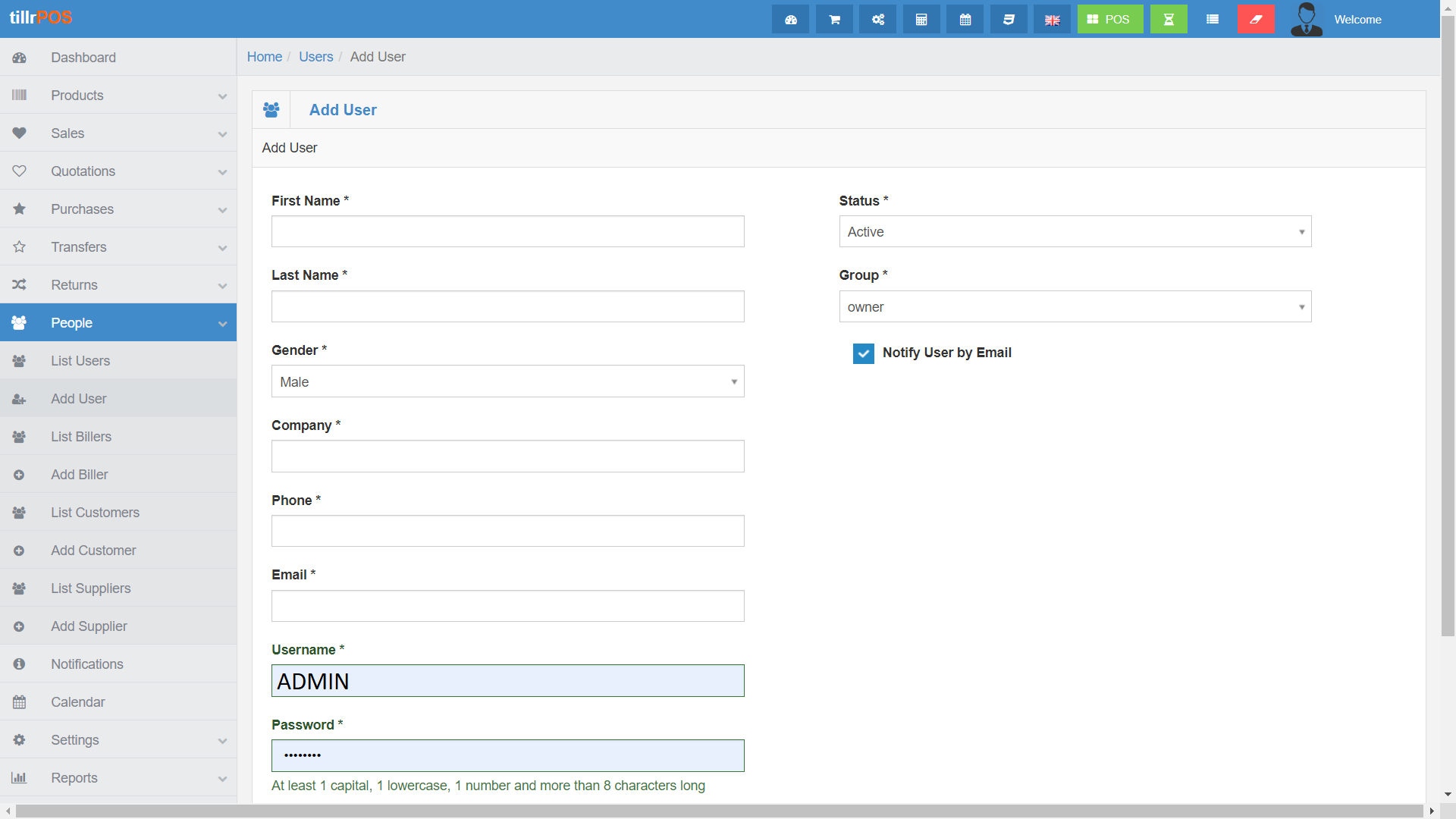Open the calculator icon in top toolbar
This screenshot has width=1456, height=819.
pos(921,20)
